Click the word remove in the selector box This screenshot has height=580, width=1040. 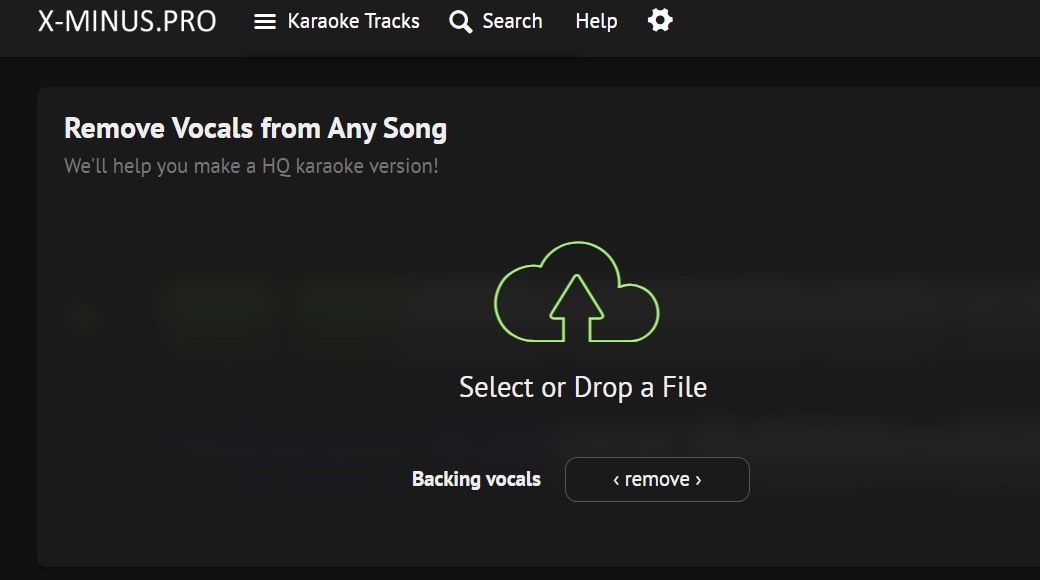(x=657, y=480)
